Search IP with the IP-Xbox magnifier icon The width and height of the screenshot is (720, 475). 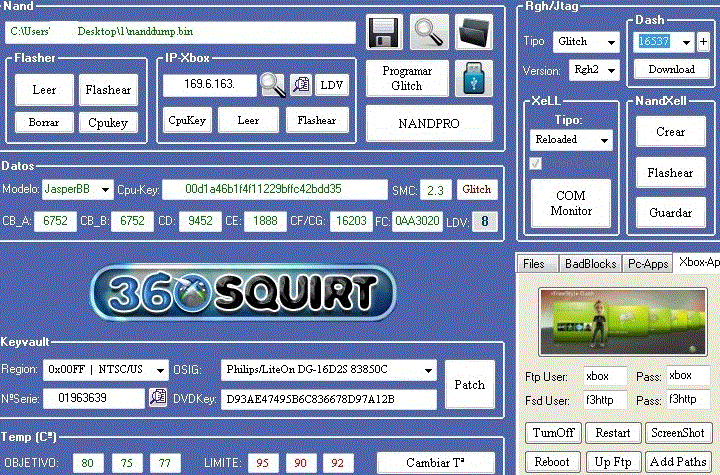(x=273, y=85)
